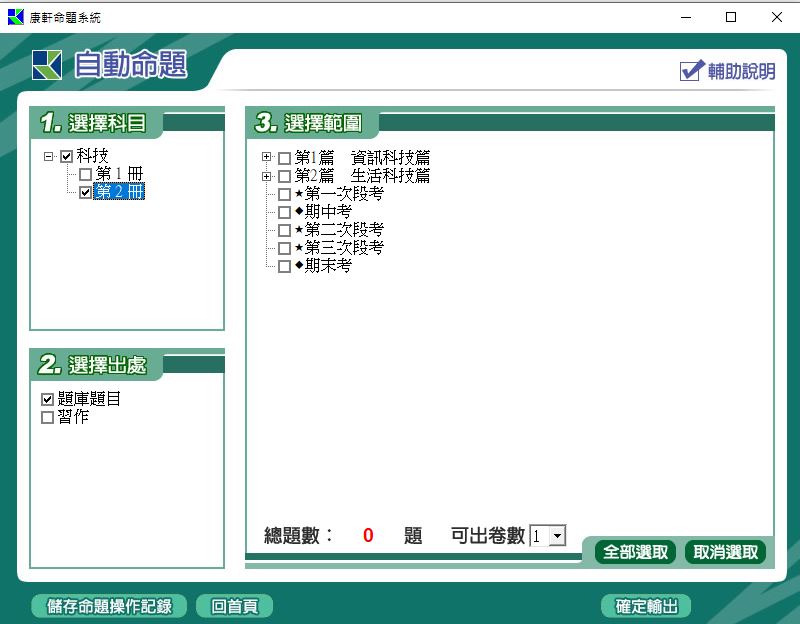Click the title bar application icon

(x=15, y=17)
